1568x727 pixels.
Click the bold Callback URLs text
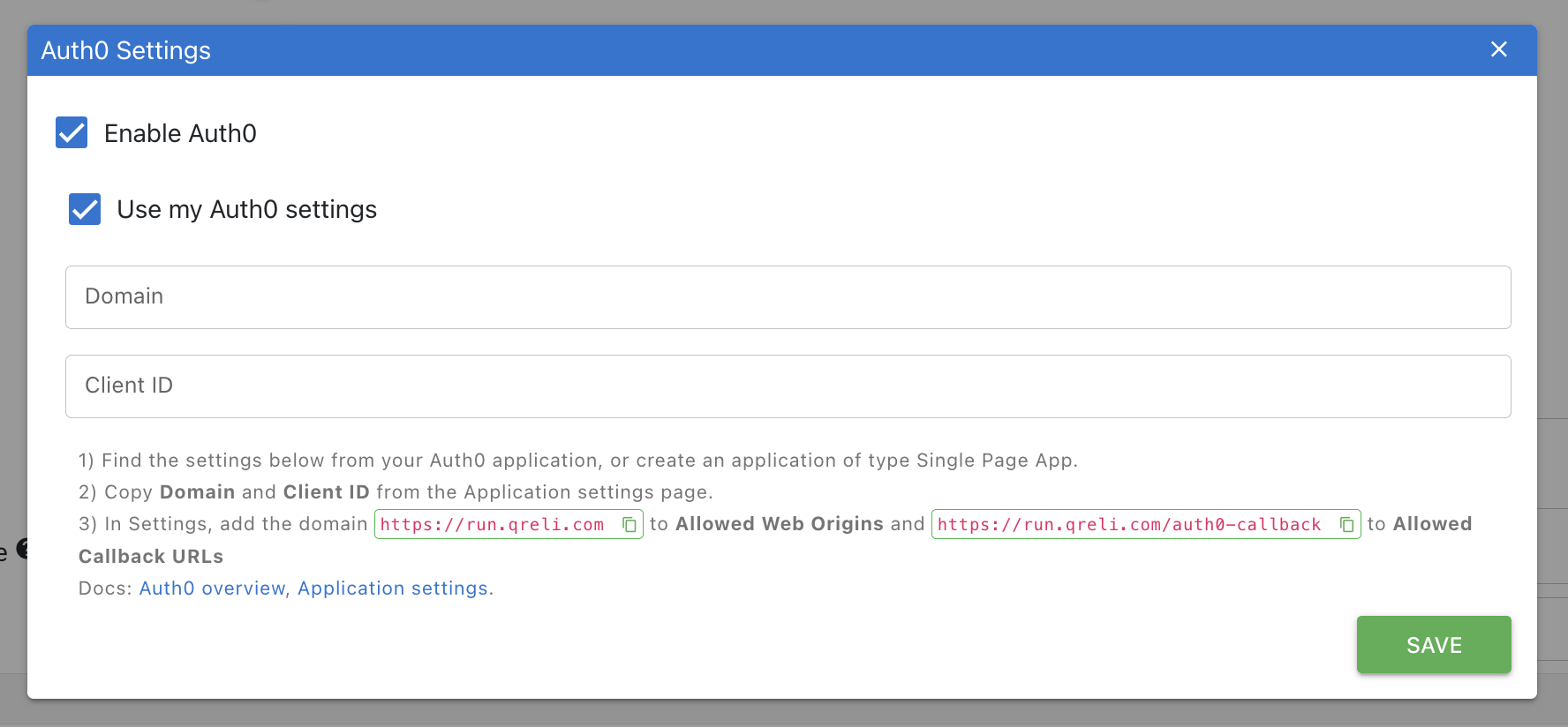(x=151, y=557)
